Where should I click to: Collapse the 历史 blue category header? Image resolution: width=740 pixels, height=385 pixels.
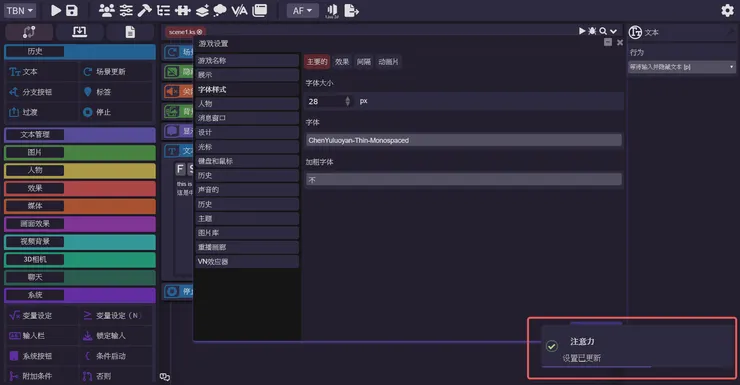[80, 51]
